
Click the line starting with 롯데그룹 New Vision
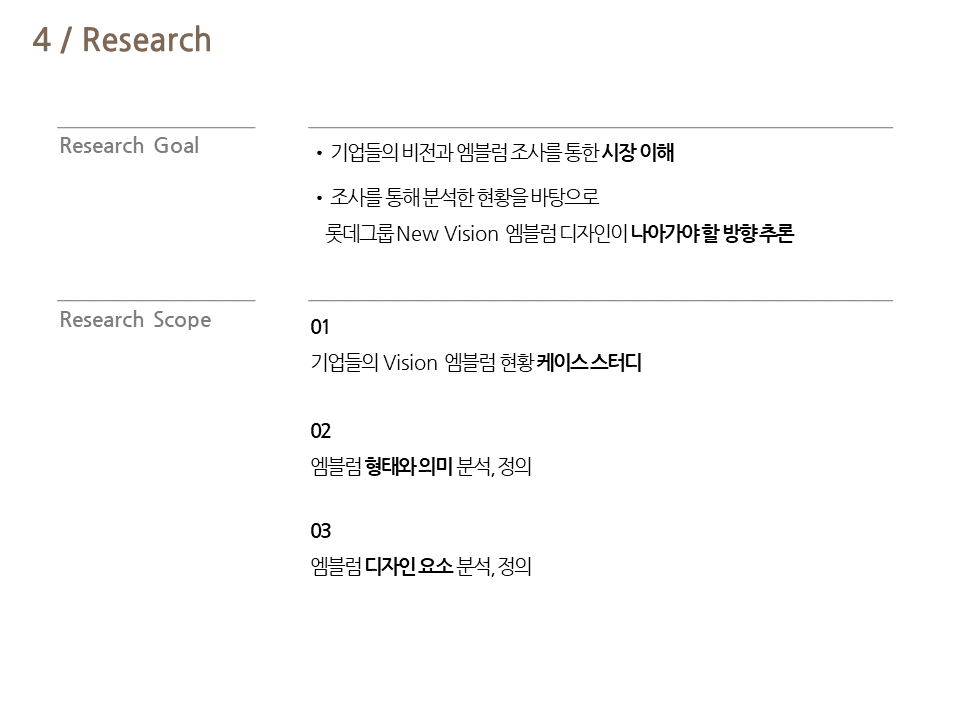coord(560,233)
